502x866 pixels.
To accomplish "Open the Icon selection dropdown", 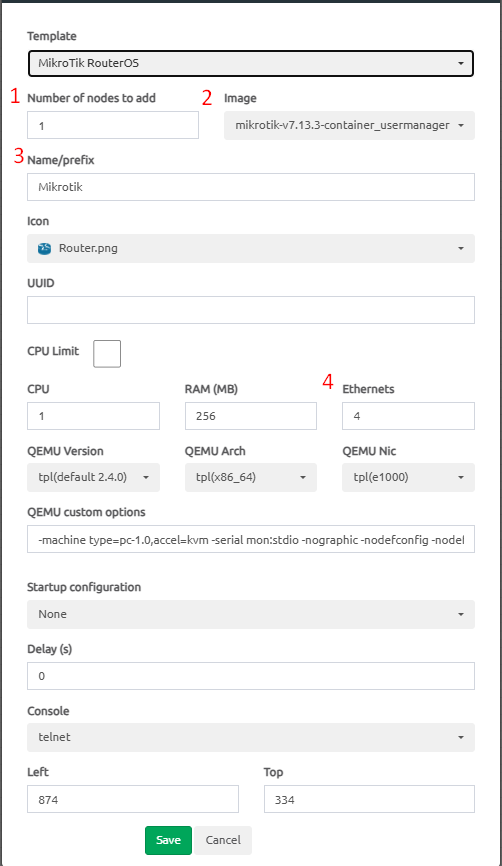I will point(251,249).
